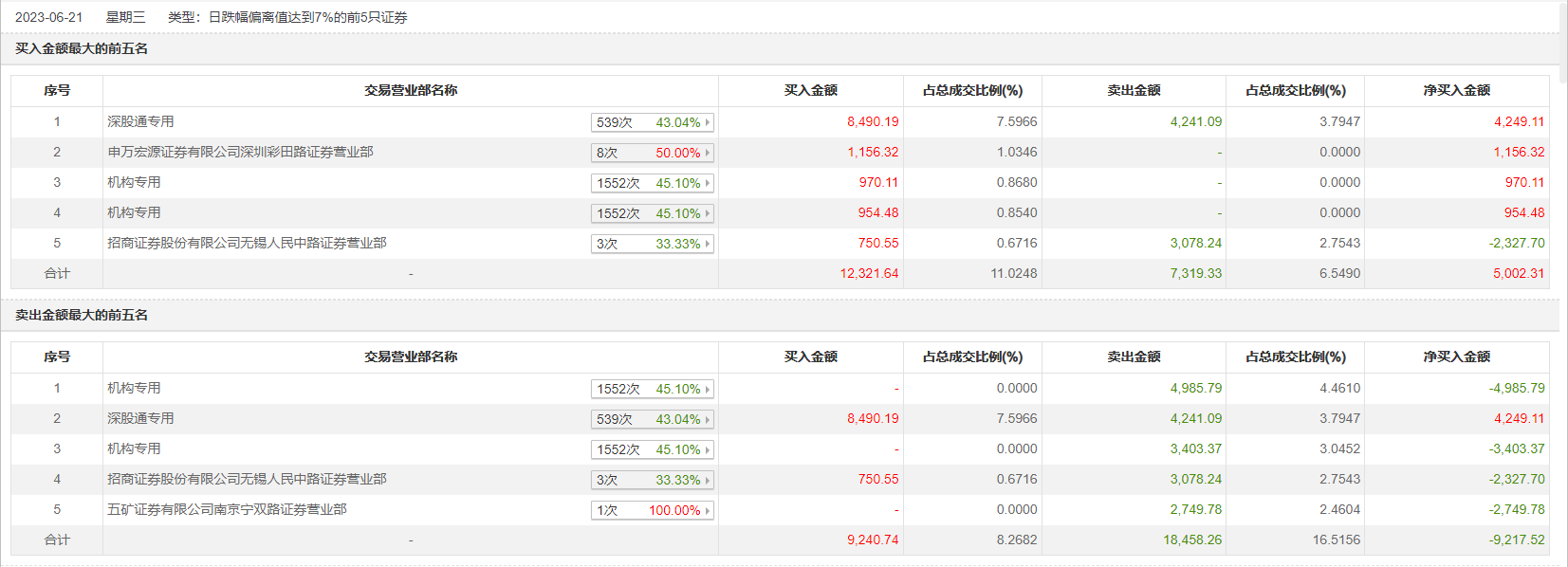Click the 交易营业部名称 header in the sell table

(411, 357)
